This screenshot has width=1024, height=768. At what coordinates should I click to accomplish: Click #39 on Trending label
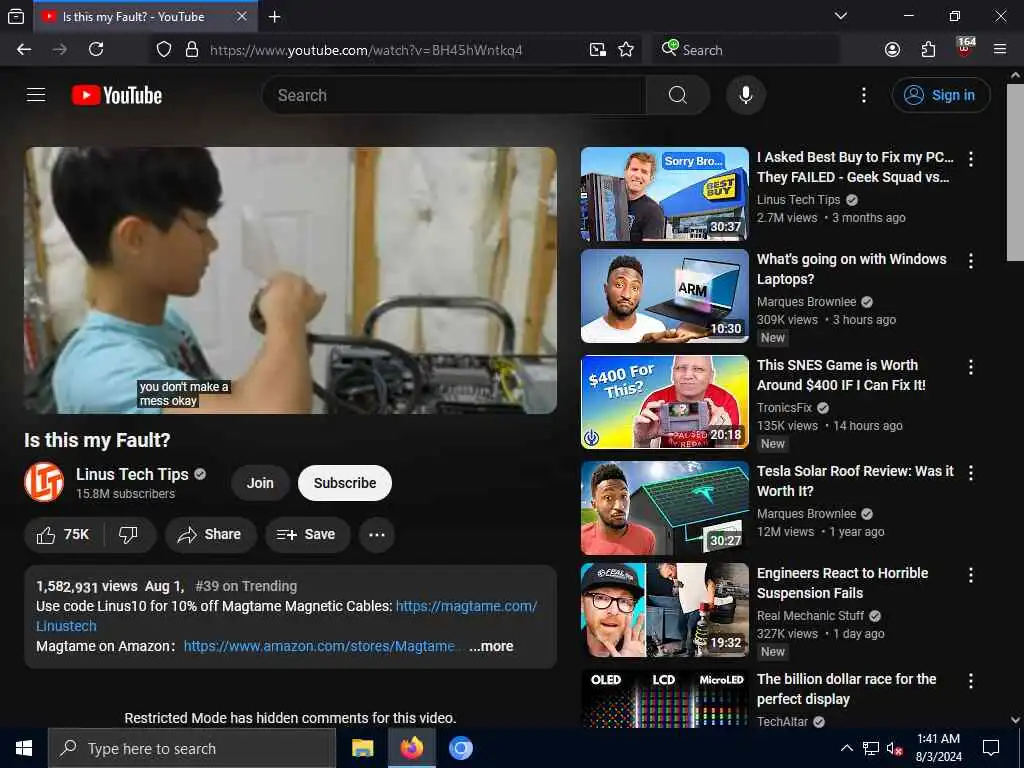tap(246, 586)
